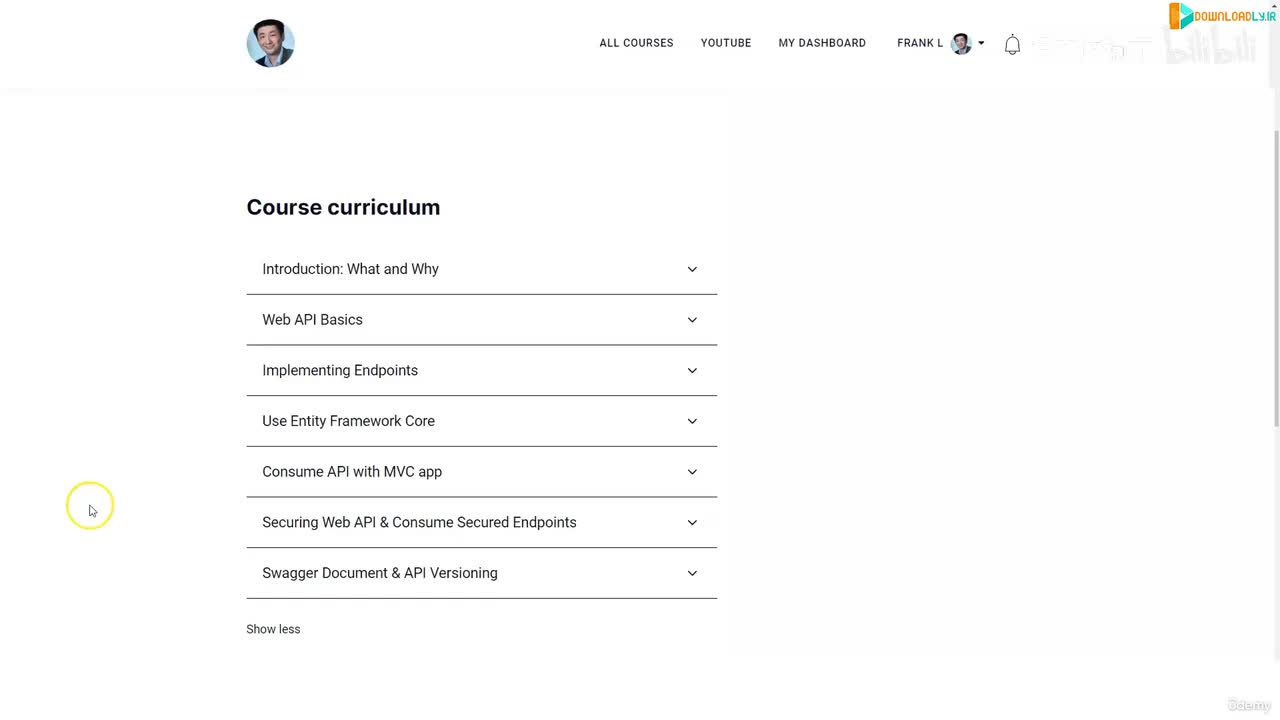This screenshot has width=1280, height=720.
Task: Click the page vertical scrollbar
Action: click(1275, 280)
